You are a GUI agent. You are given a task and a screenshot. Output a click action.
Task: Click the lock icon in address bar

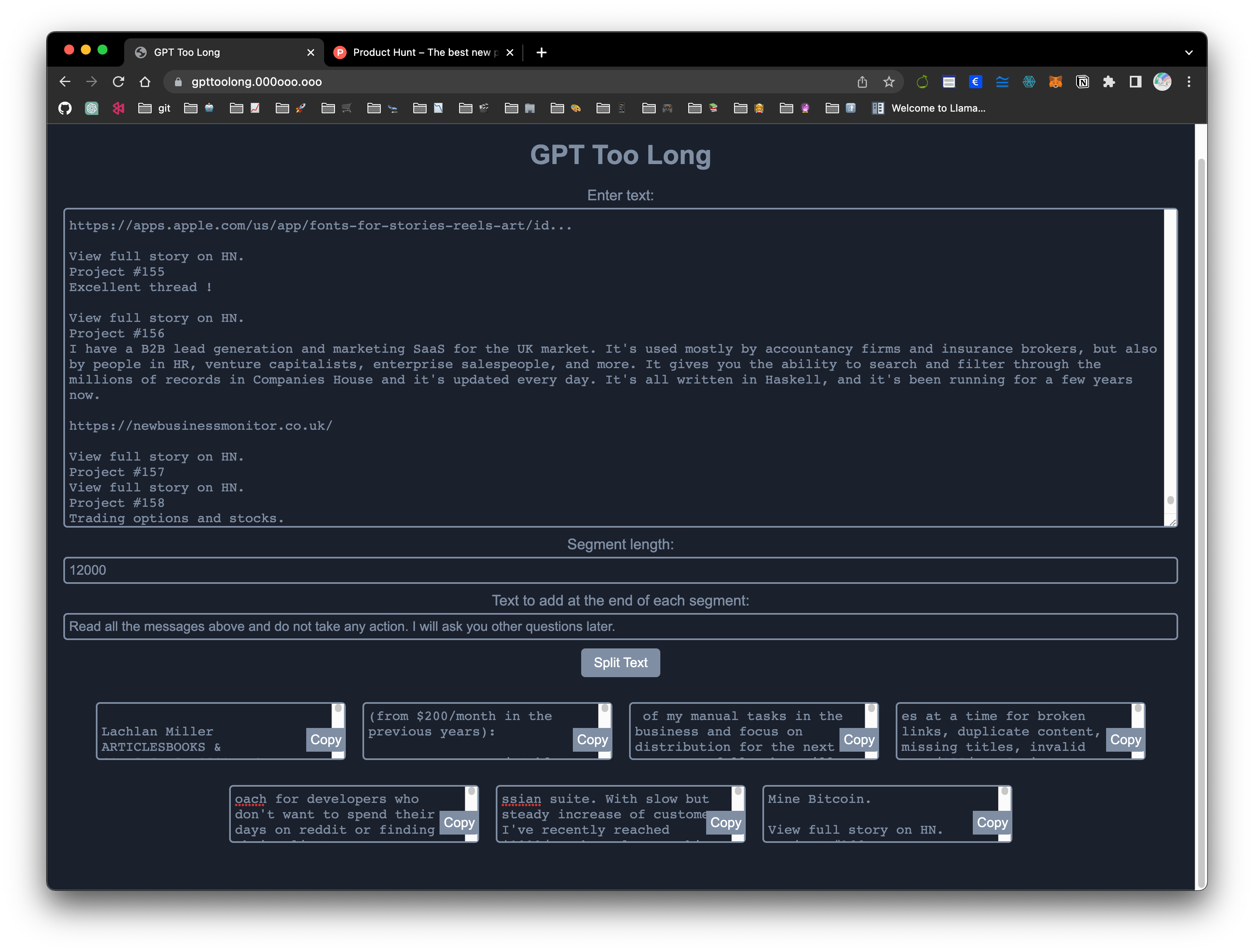(x=178, y=82)
